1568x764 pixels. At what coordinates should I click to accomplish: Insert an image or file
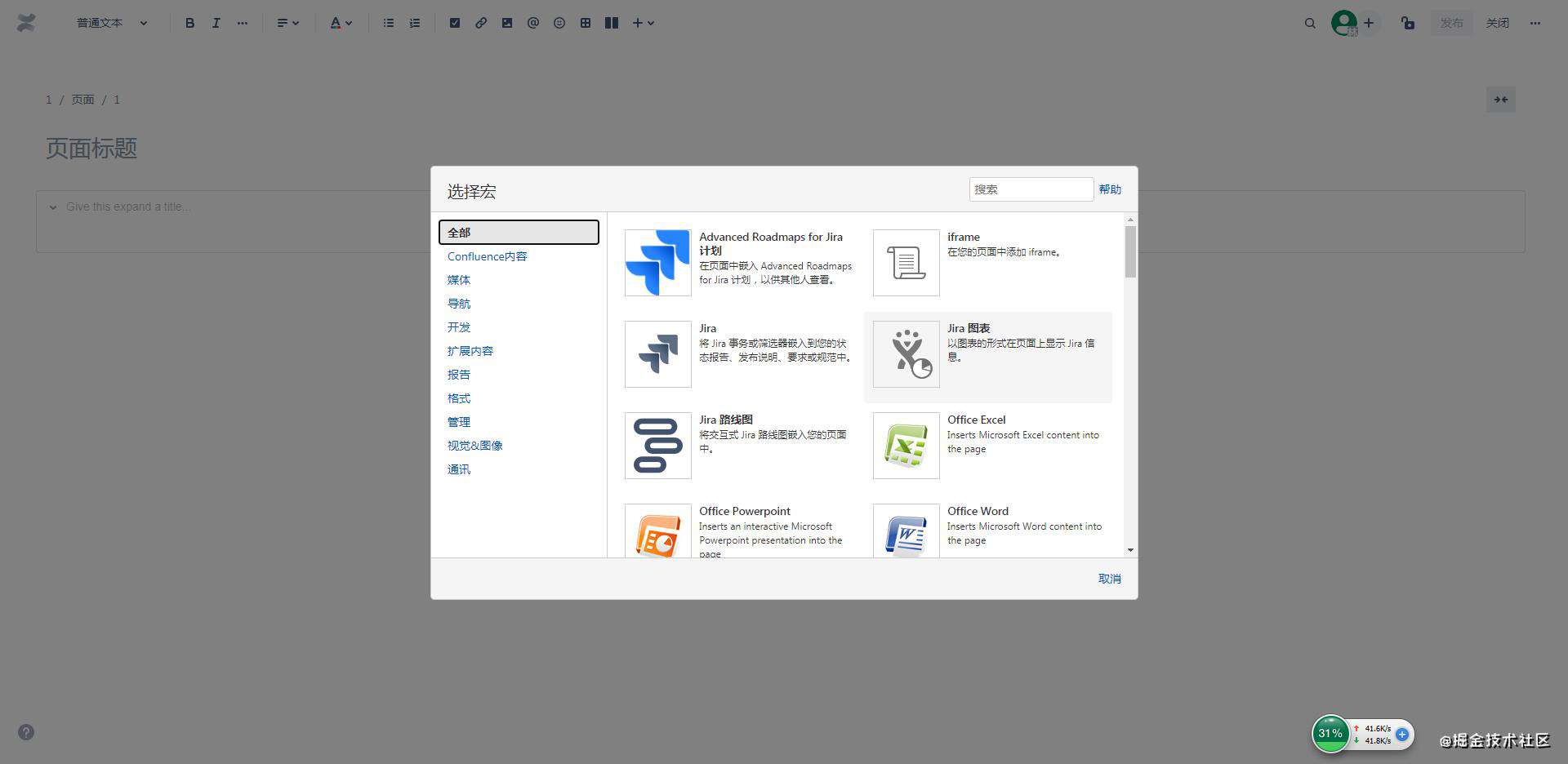(507, 23)
